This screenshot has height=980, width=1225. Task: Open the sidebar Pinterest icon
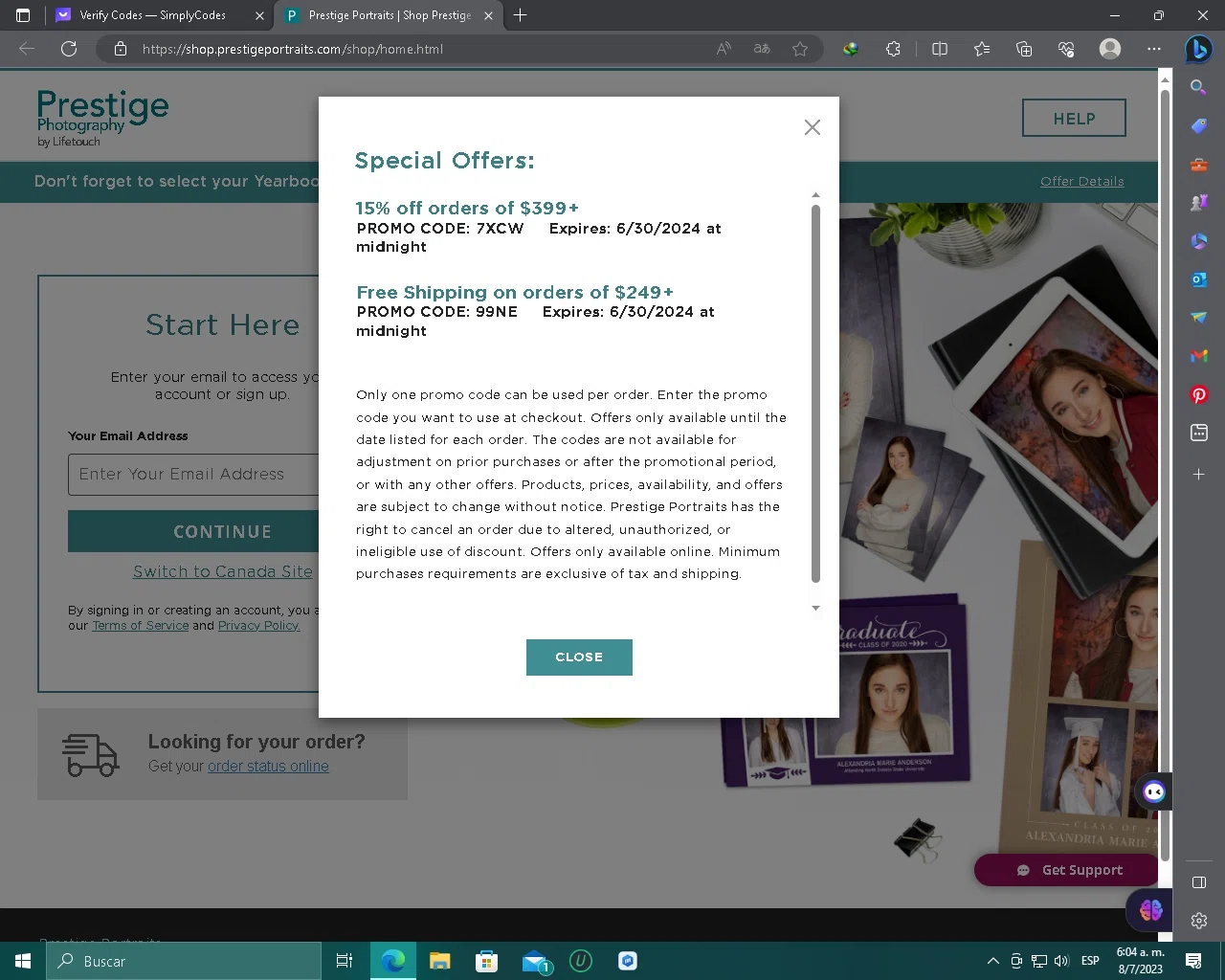[x=1198, y=394]
